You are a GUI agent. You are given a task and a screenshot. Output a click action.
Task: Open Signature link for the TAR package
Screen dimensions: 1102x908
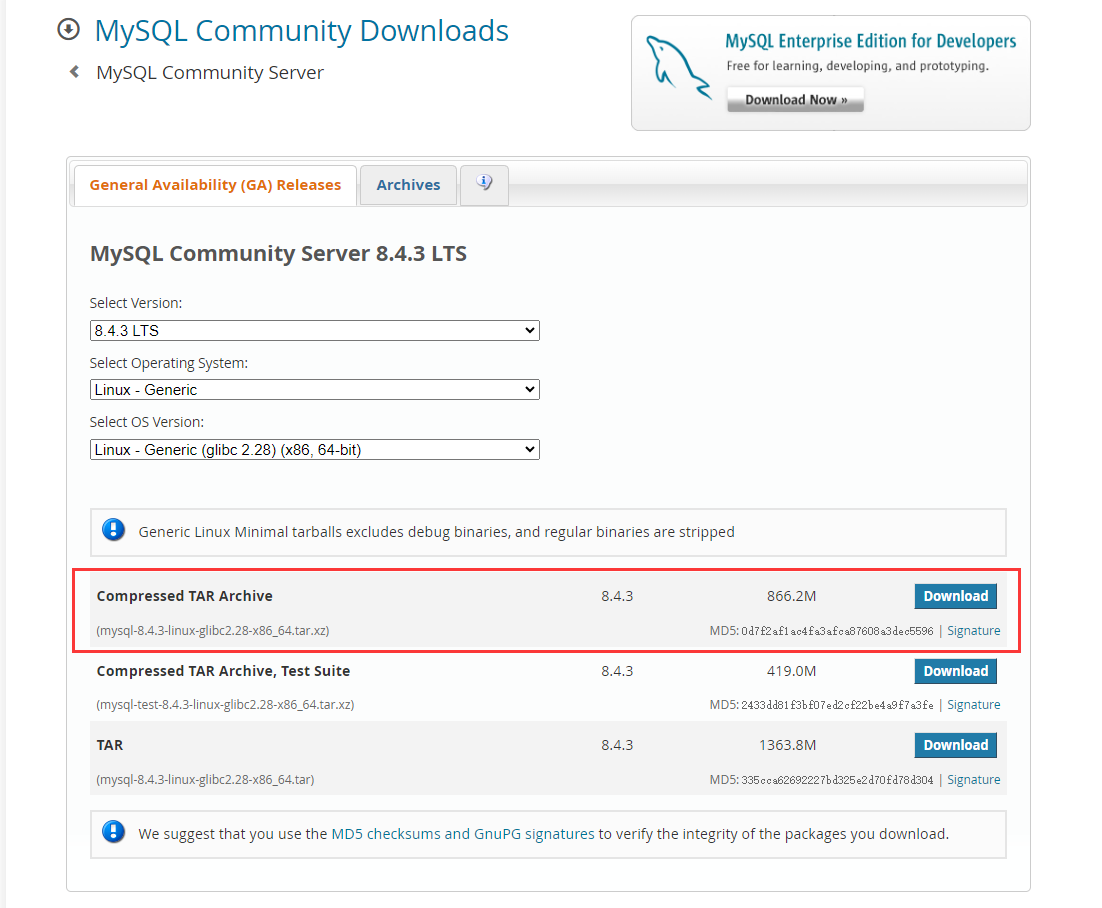pyautogui.click(x=973, y=779)
